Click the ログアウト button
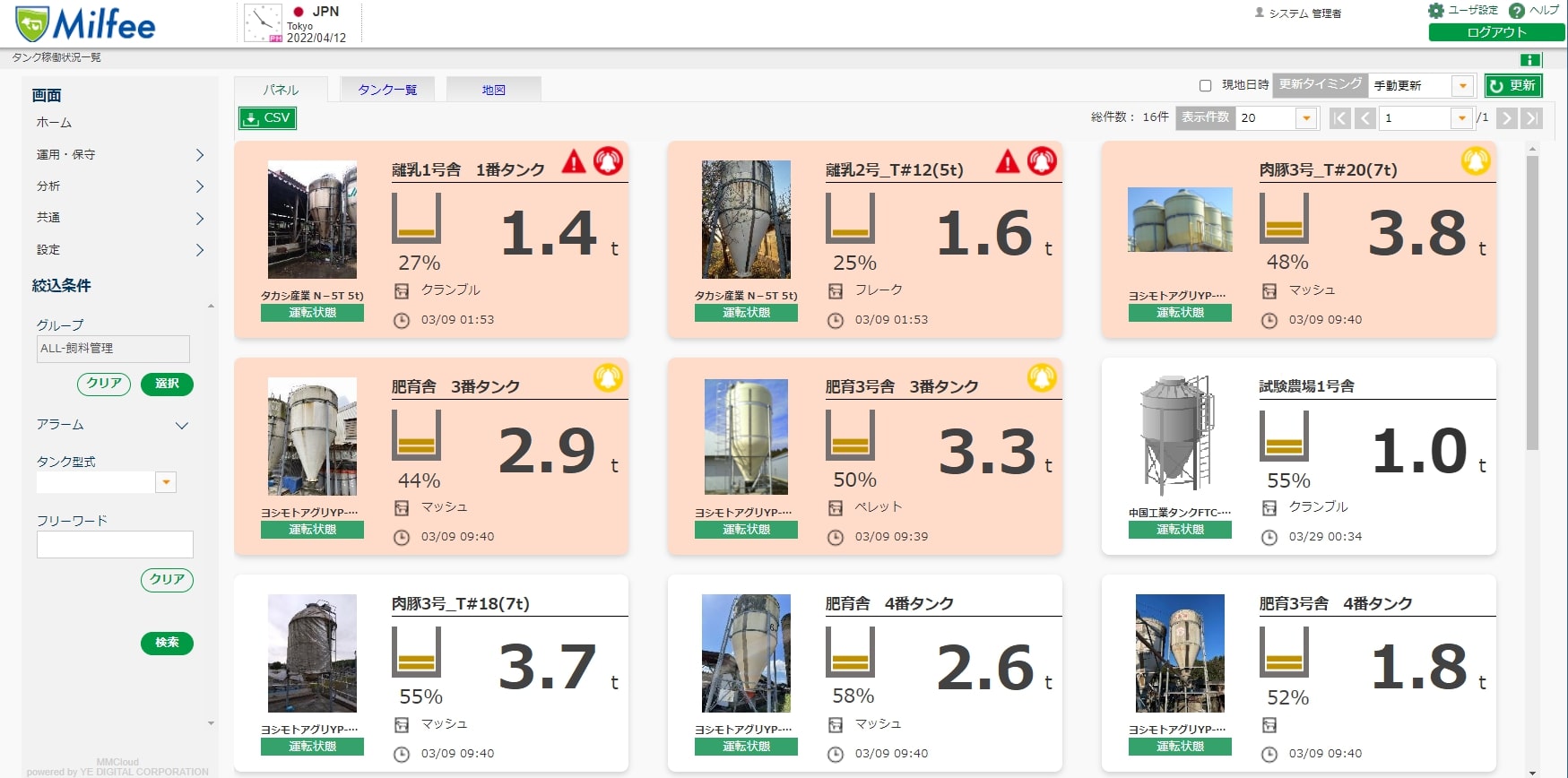Image resolution: width=1568 pixels, height=778 pixels. click(1496, 32)
